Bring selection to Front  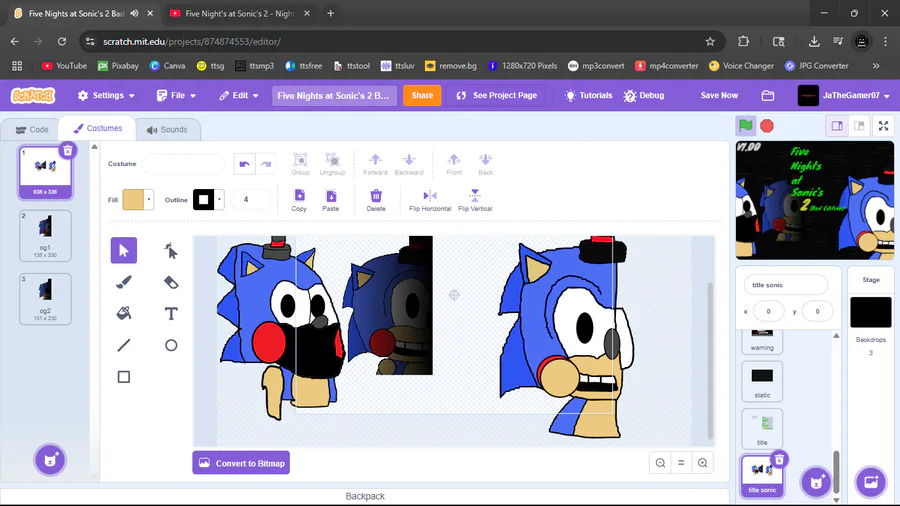pos(454,164)
